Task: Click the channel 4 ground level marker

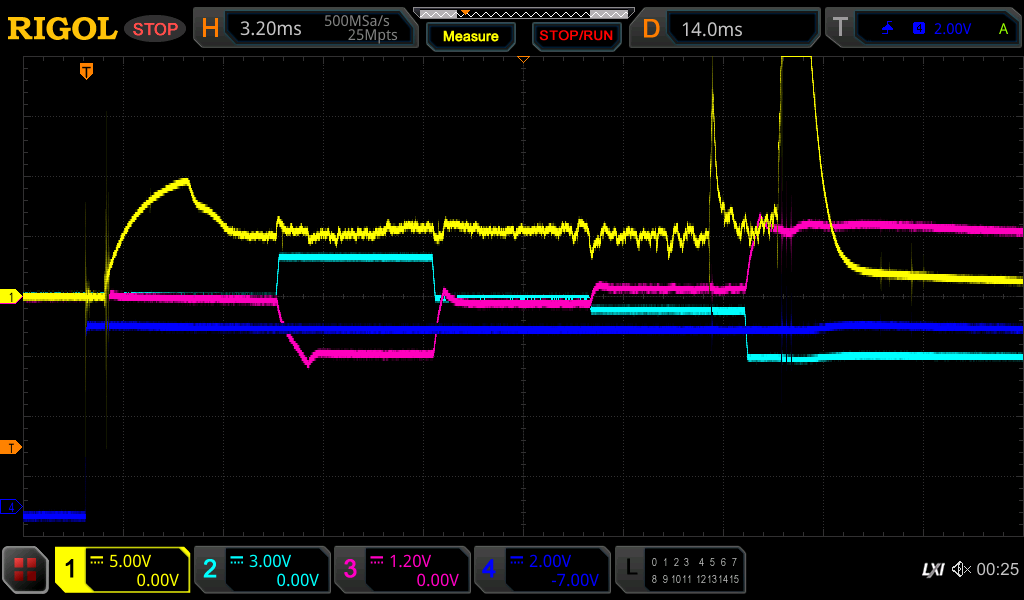Action: point(12,508)
